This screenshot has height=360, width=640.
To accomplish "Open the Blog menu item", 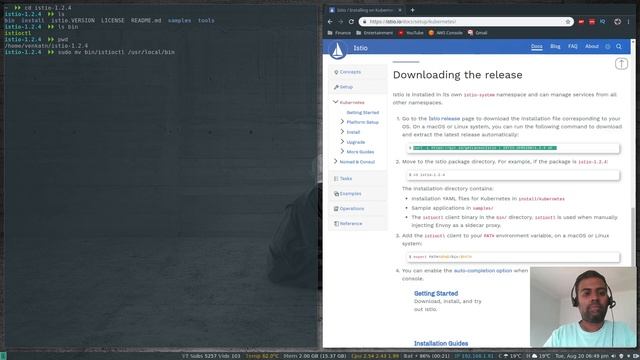I will (555, 47).
